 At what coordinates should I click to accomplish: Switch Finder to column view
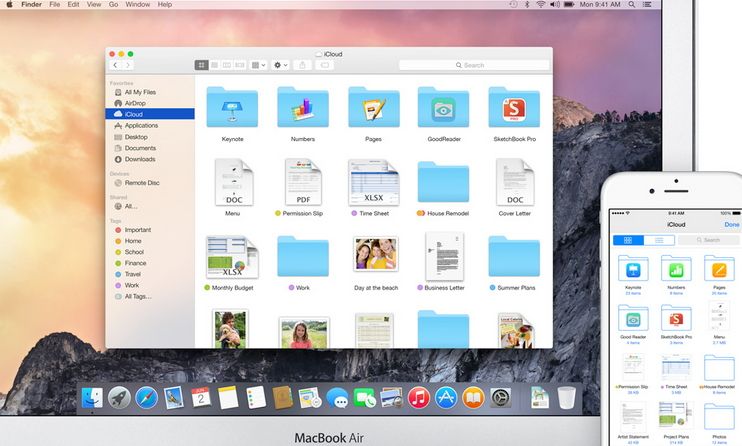pos(227,65)
